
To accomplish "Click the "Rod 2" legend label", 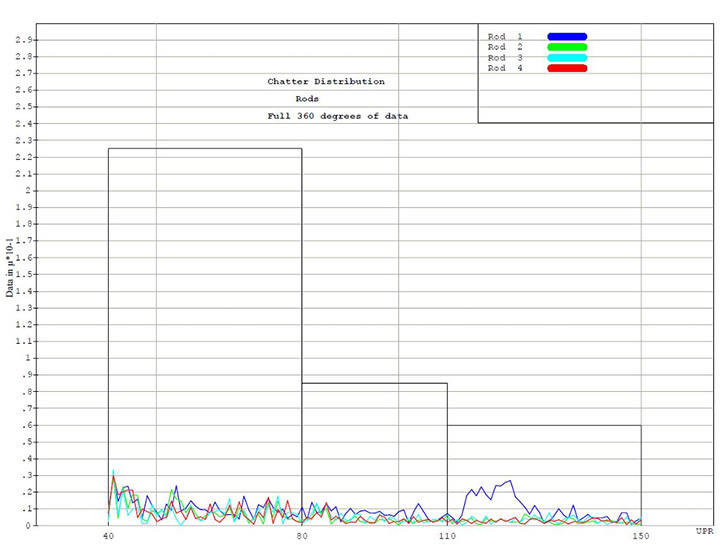I will pyautogui.click(x=505, y=47).
